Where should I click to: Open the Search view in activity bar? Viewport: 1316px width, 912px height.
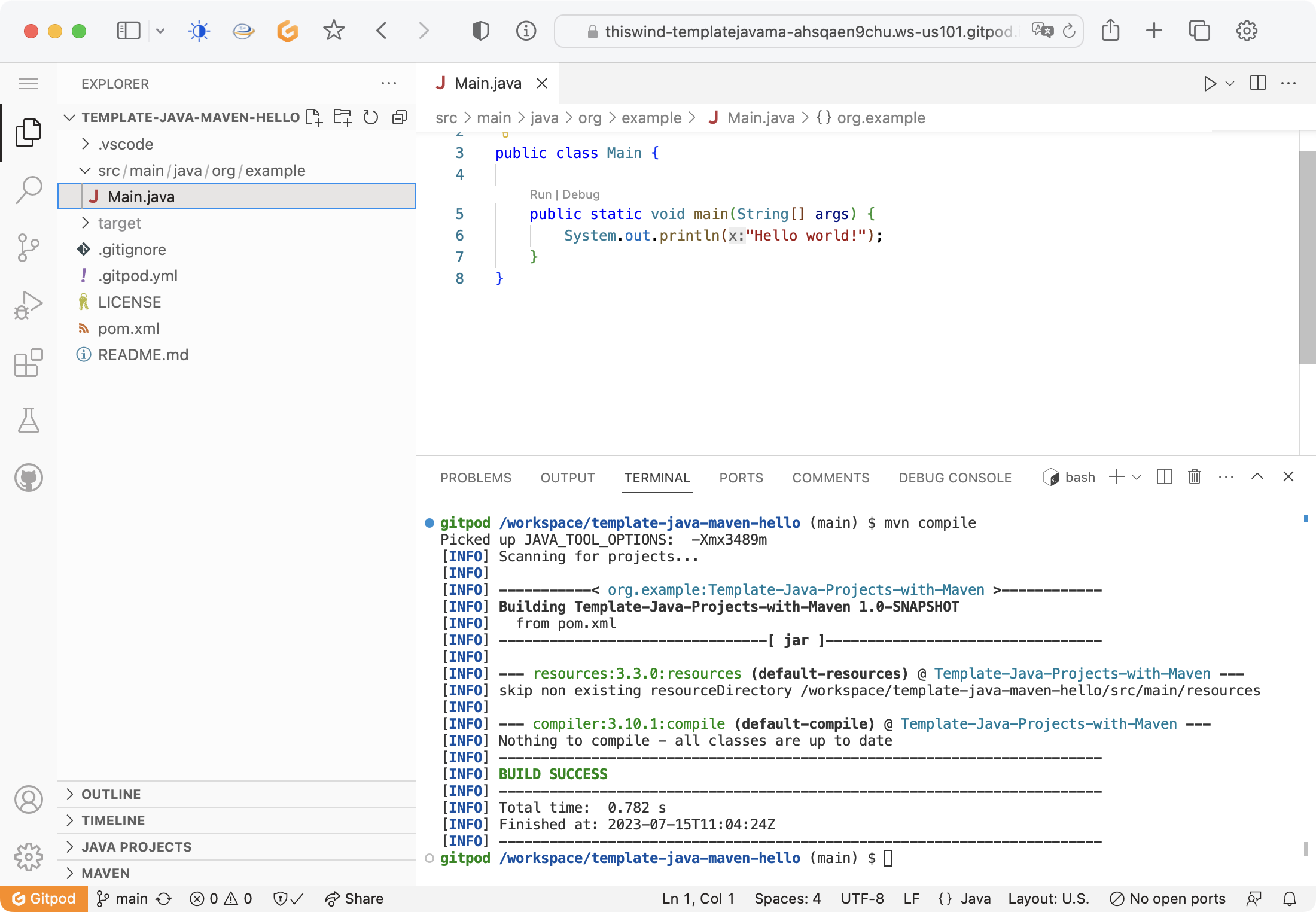(x=29, y=190)
